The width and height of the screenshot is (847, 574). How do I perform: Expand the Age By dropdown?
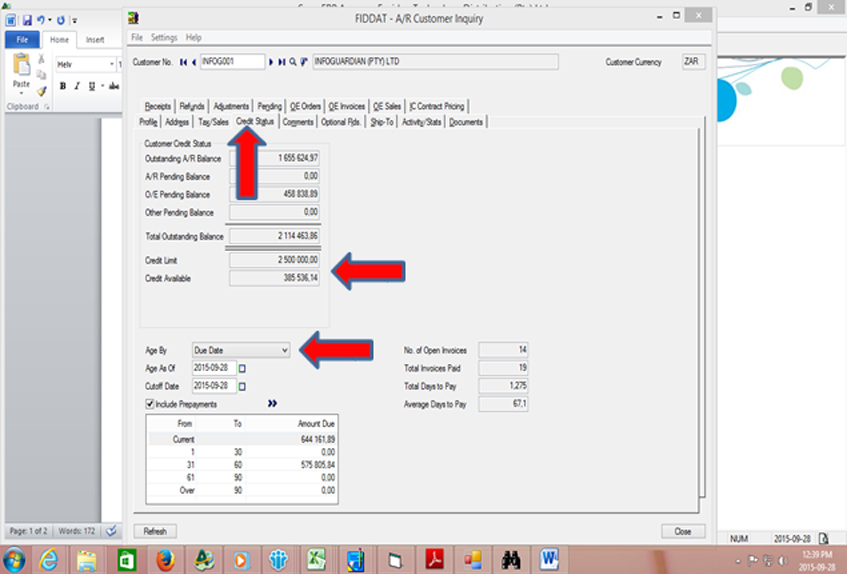285,350
